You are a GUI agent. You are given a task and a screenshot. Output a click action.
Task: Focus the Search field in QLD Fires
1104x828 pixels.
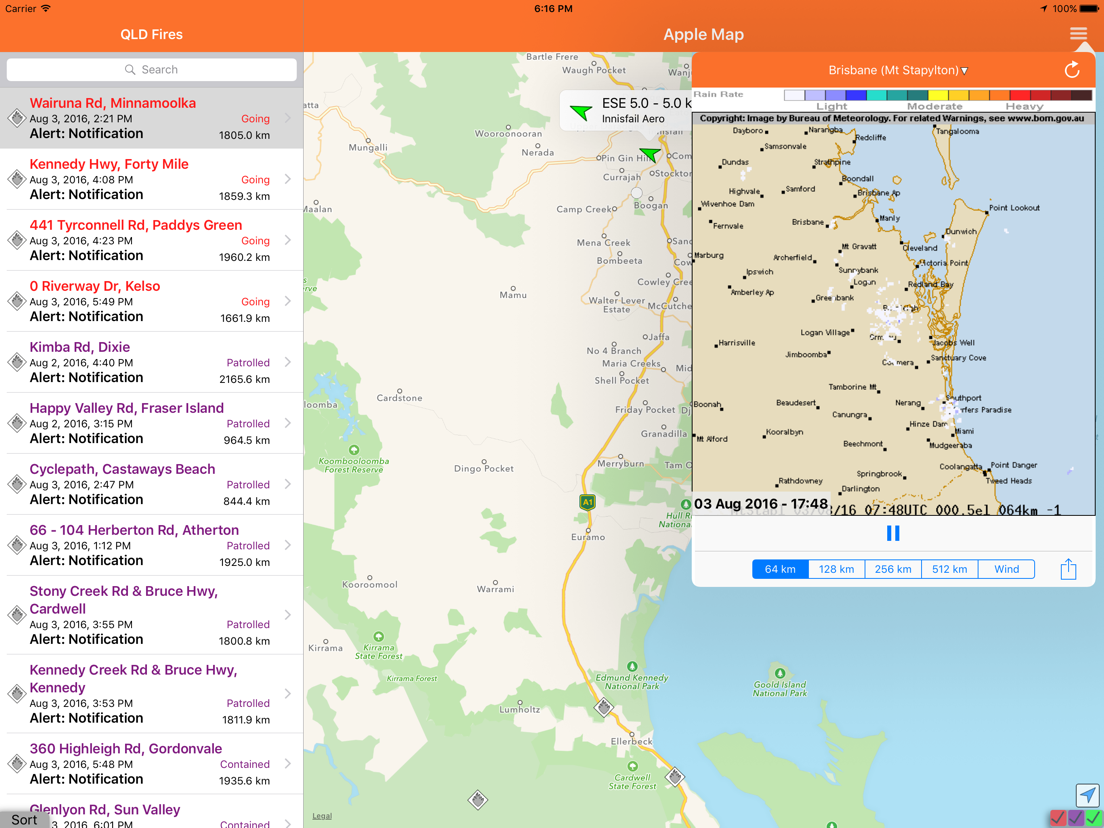pos(151,70)
